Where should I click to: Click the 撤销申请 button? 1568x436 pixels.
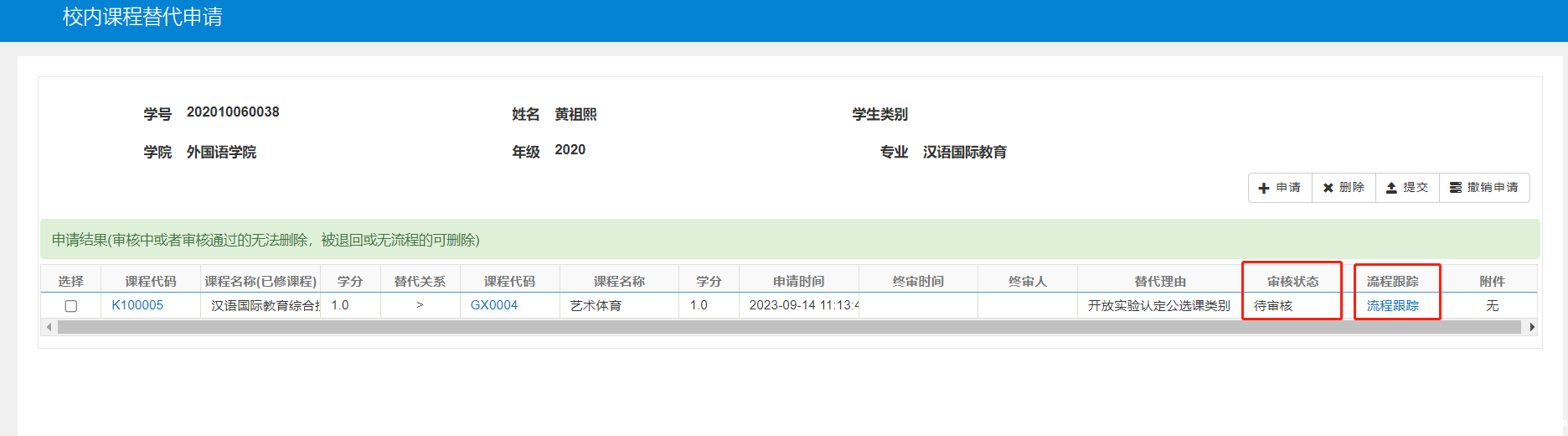[x=1484, y=188]
